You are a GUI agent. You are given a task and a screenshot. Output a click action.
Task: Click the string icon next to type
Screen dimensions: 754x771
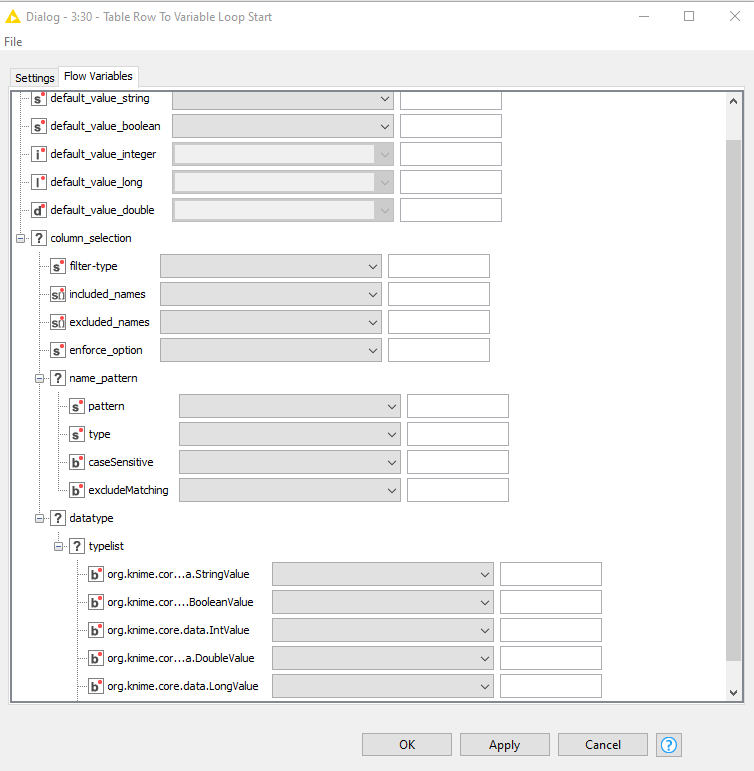click(77, 435)
